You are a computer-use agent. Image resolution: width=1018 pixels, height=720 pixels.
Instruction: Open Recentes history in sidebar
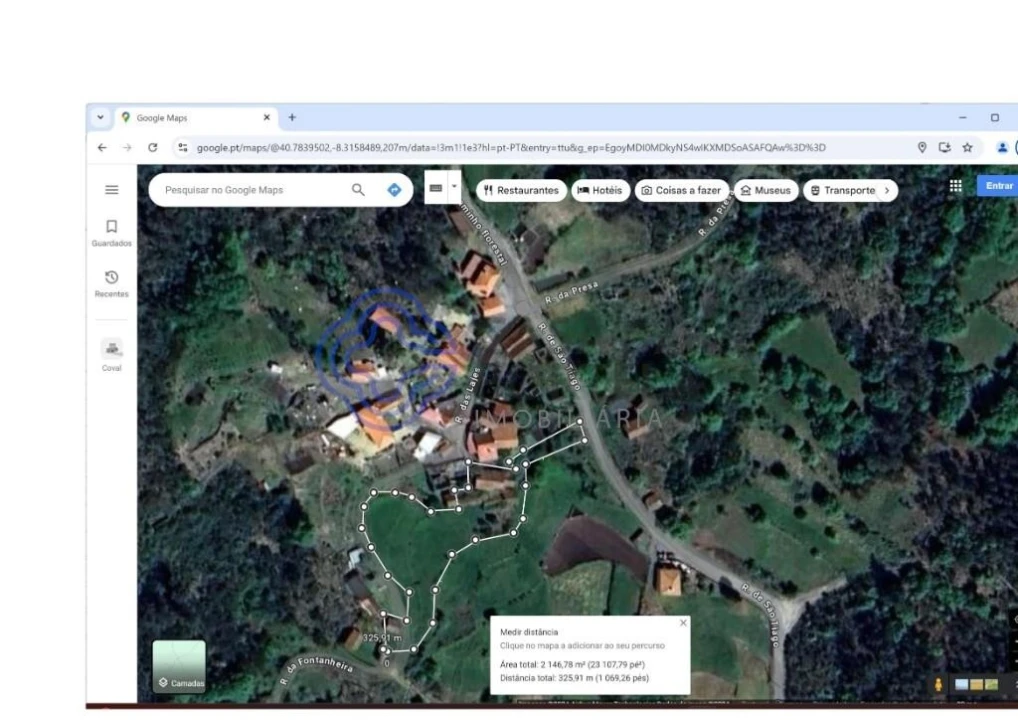(112, 283)
